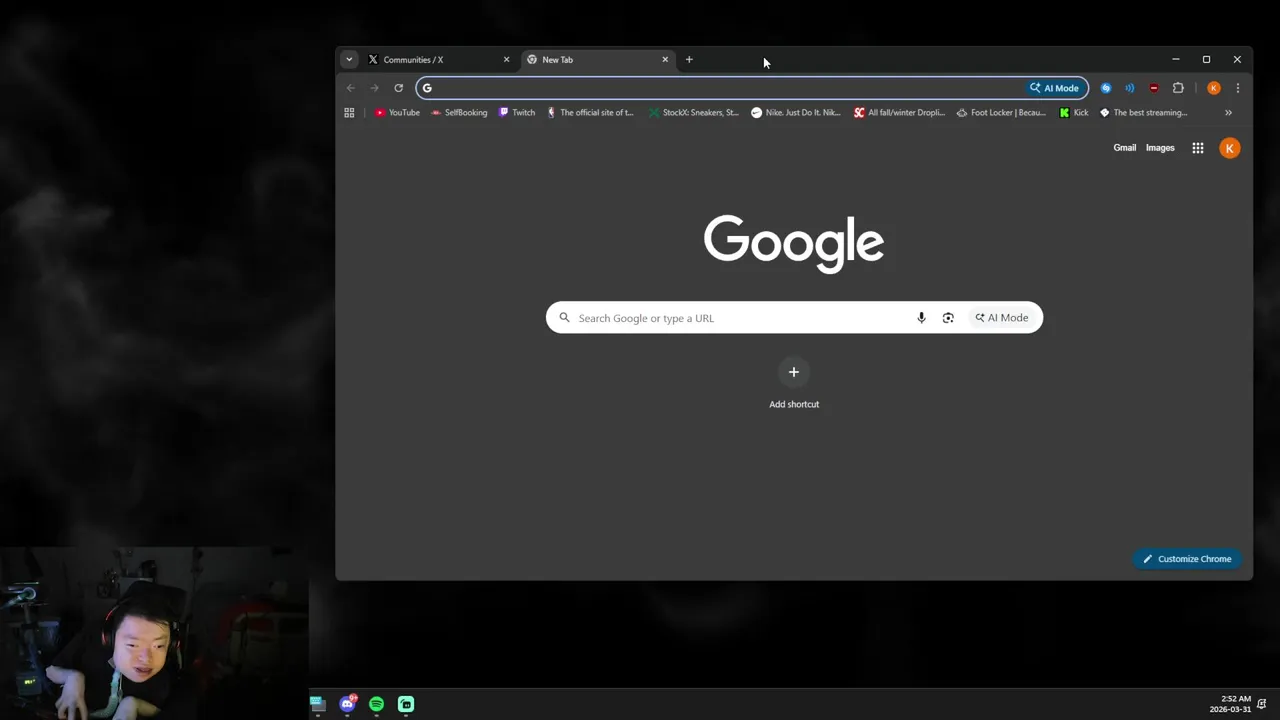Open 'The best streaming...' bookmark
1280x720 pixels.
(1144, 113)
